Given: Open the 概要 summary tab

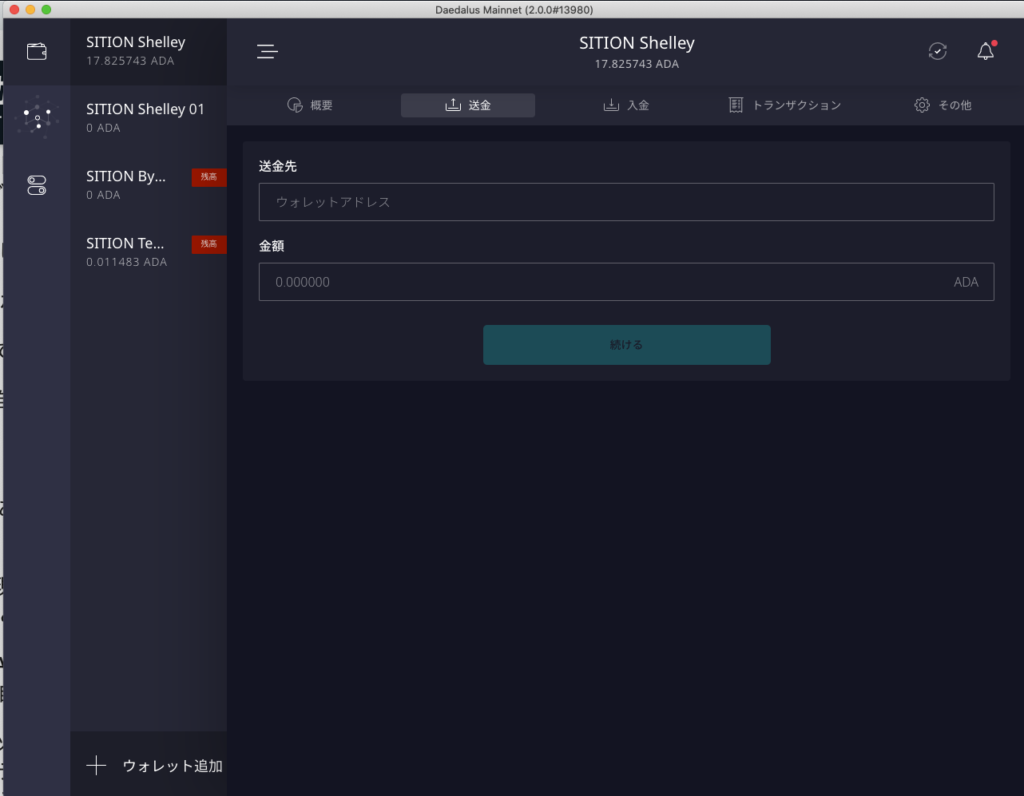Looking at the screenshot, I should click(x=310, y=105).
